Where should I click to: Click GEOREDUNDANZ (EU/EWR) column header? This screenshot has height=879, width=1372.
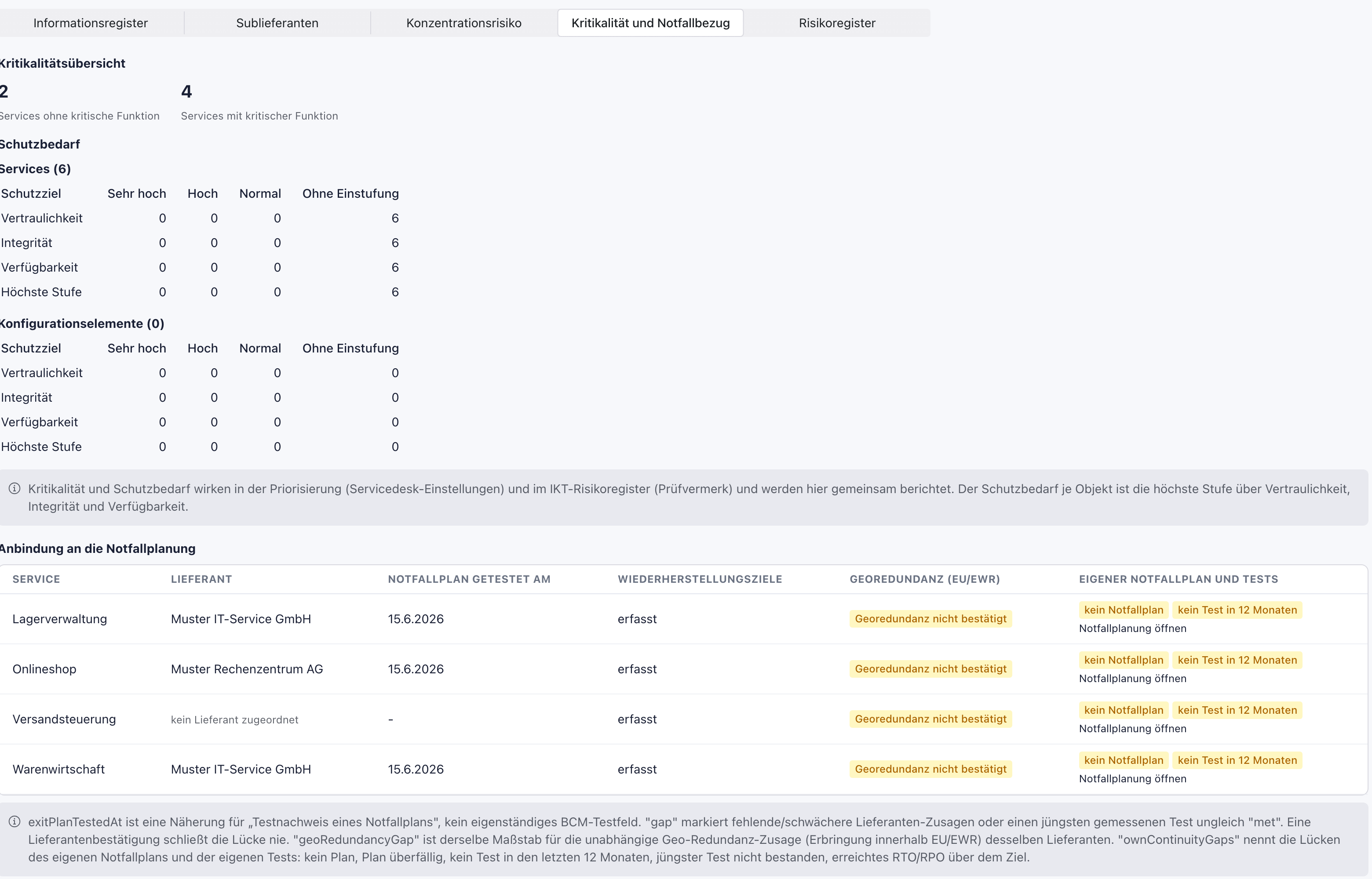925,579
